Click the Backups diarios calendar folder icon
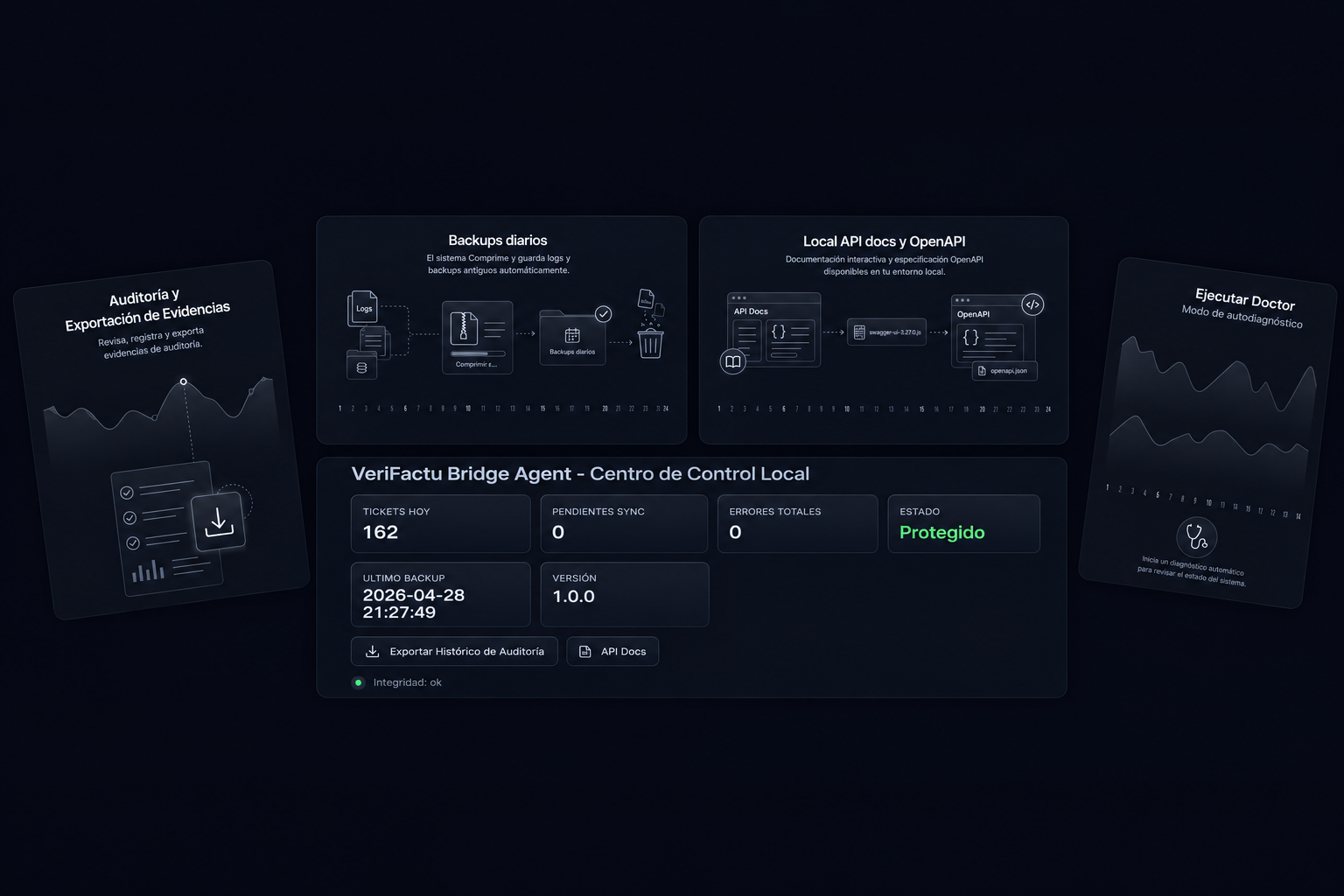Viewport: 1344px width, 896px height. click(x=572, y=336)
